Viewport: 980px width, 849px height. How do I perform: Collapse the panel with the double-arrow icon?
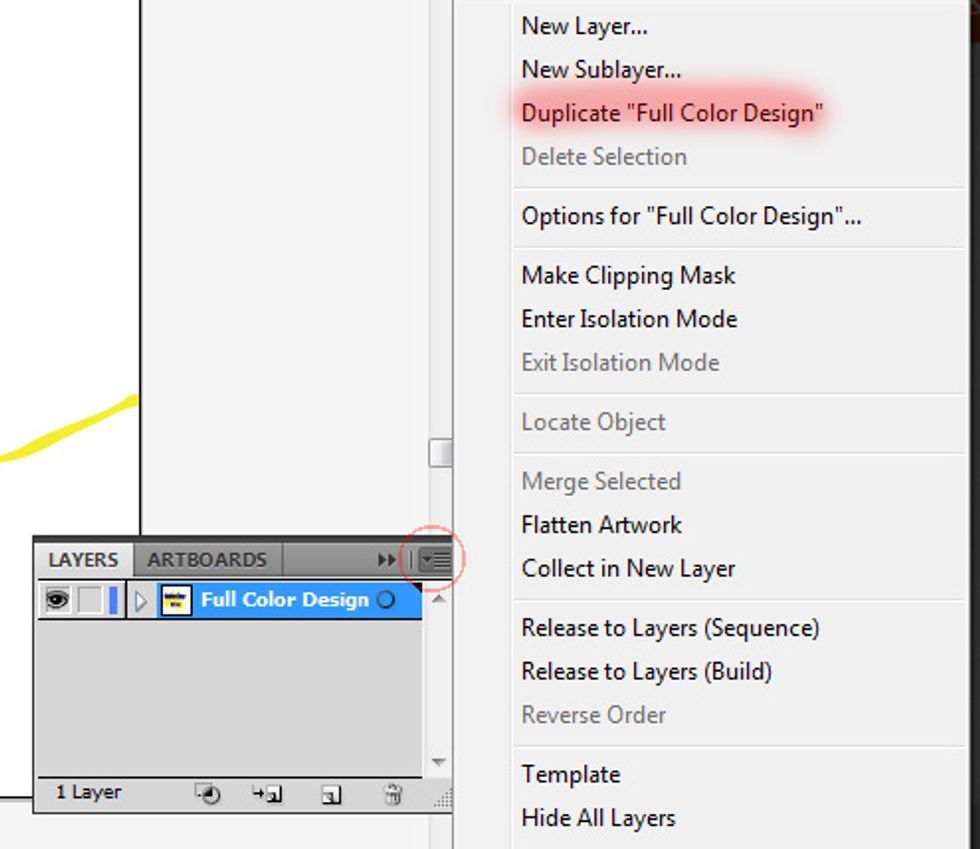(x=386, y=560)
